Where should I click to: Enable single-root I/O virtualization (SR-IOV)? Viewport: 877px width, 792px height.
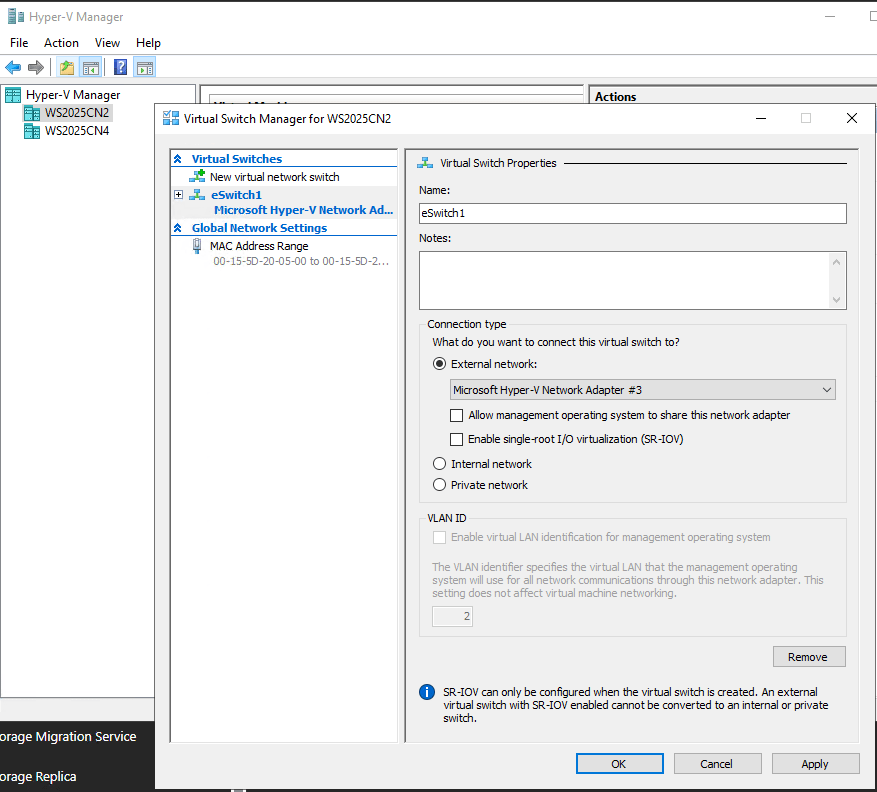(x=457, y=439)
